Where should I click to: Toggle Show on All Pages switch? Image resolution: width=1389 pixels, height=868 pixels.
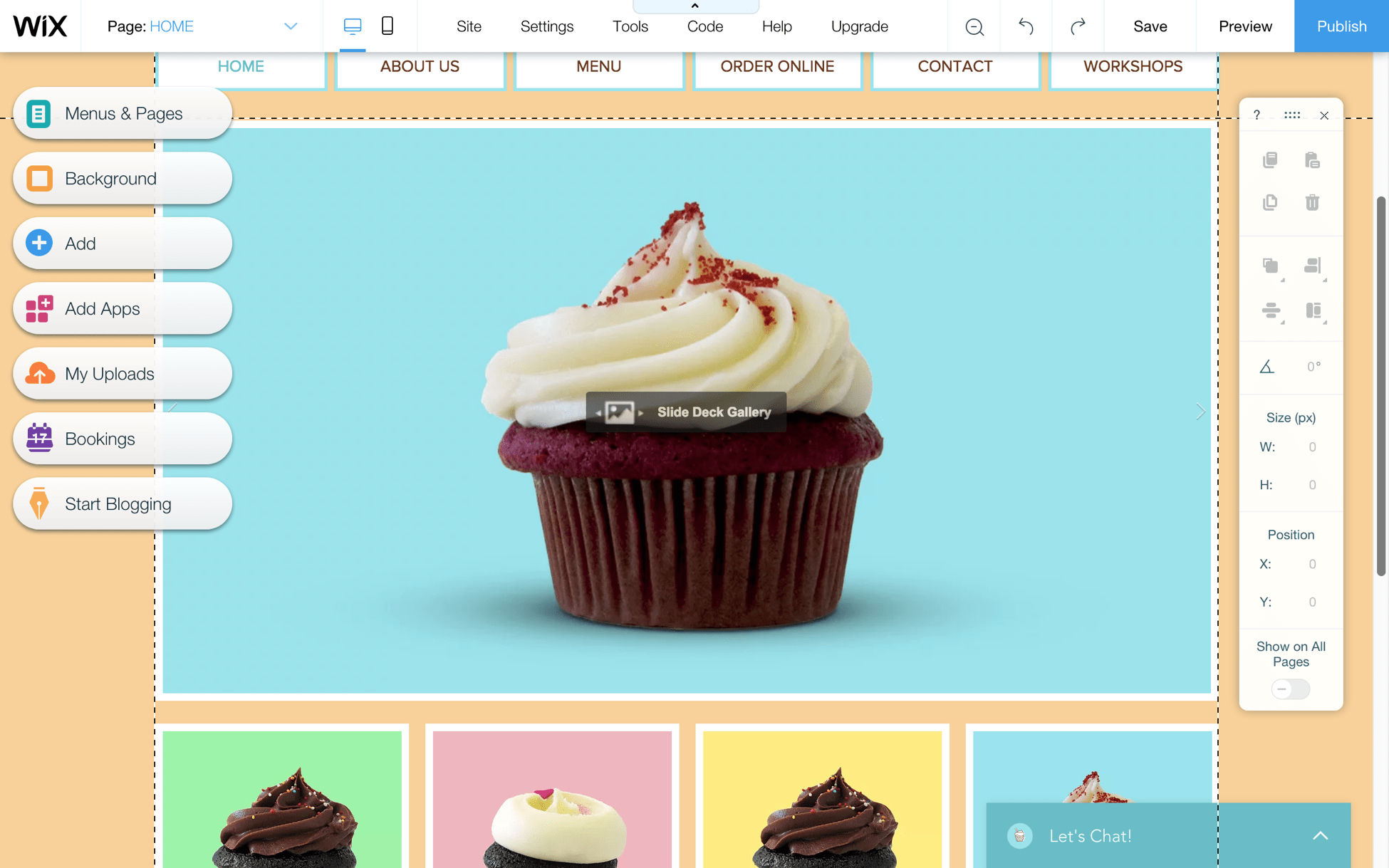tap(1291, 689)
